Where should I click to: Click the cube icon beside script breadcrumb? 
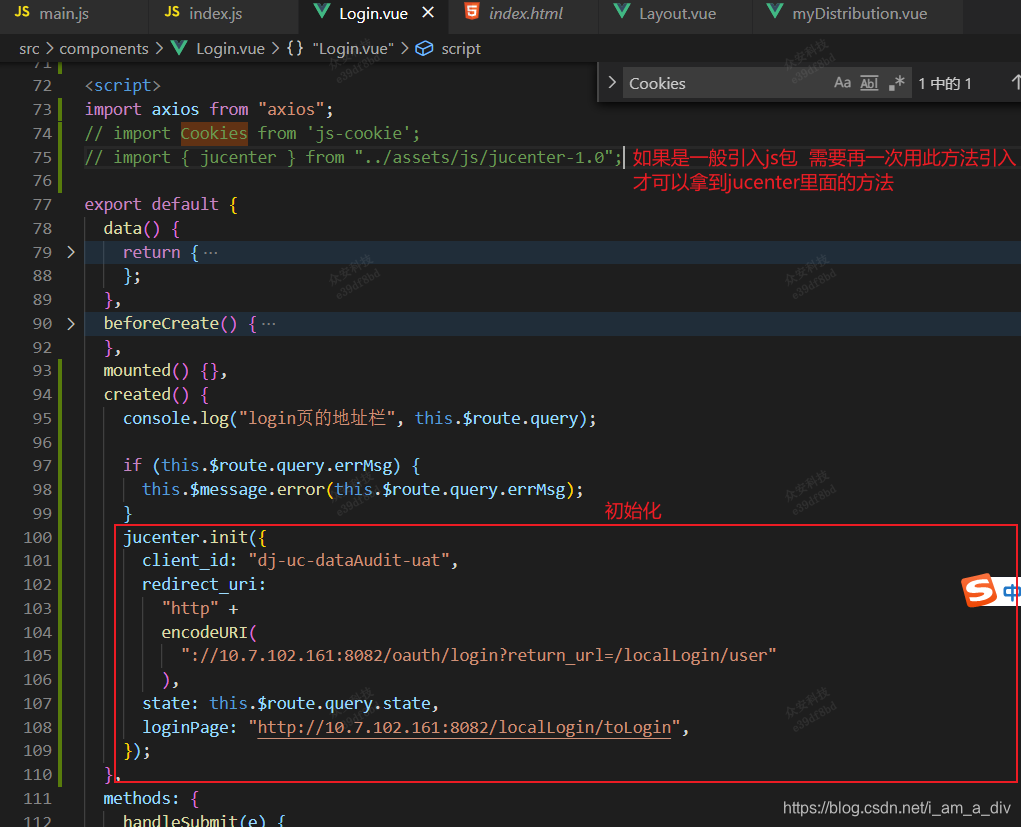(x=425, y=49)
